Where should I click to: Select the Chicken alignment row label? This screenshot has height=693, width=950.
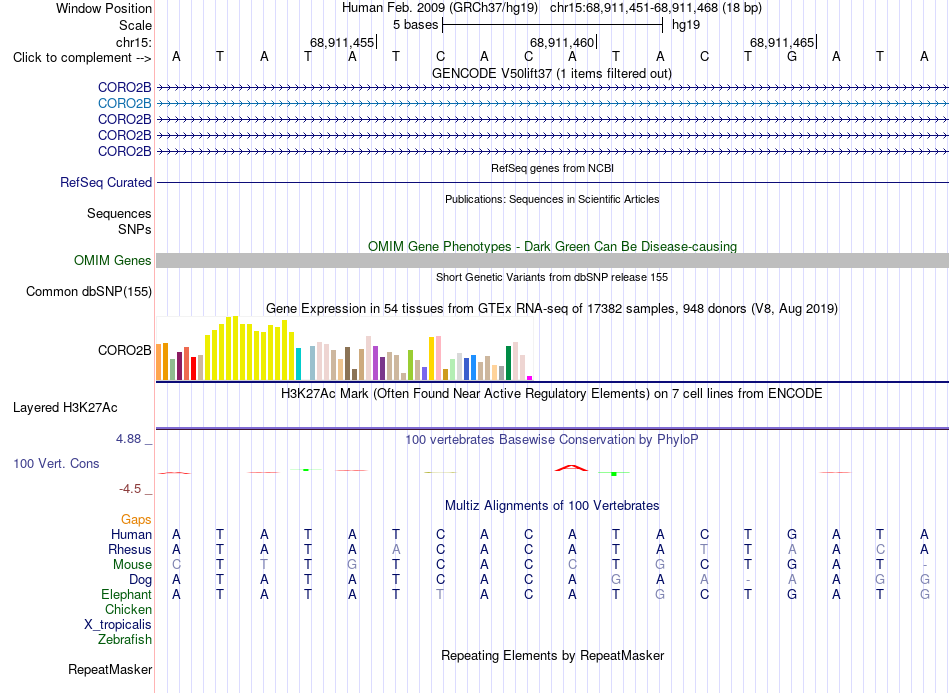tap(128, 609)
